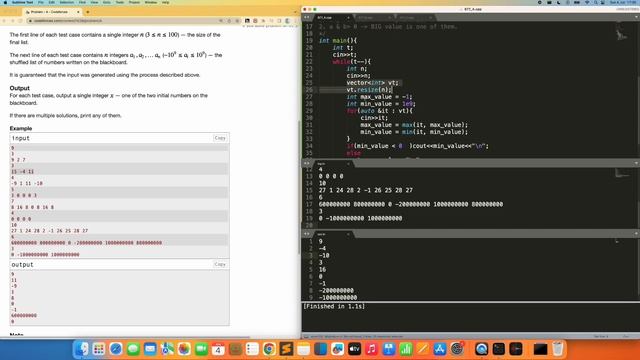The image size is (640, 360).
Task: Open Spotlight search in menu bar
Action: pyautogui.click(x=596, y=2)
